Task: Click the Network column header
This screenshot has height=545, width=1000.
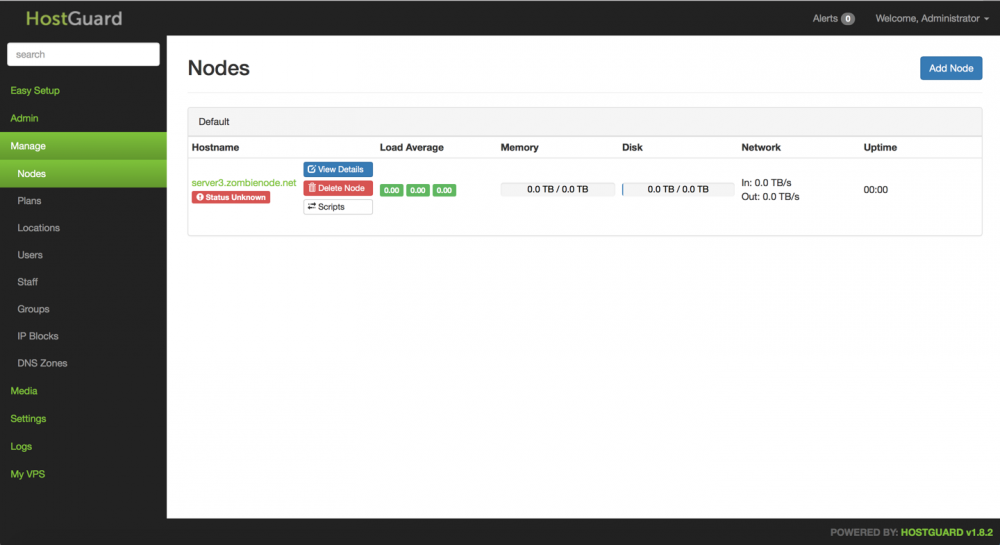Action: [x=761, y=147]
